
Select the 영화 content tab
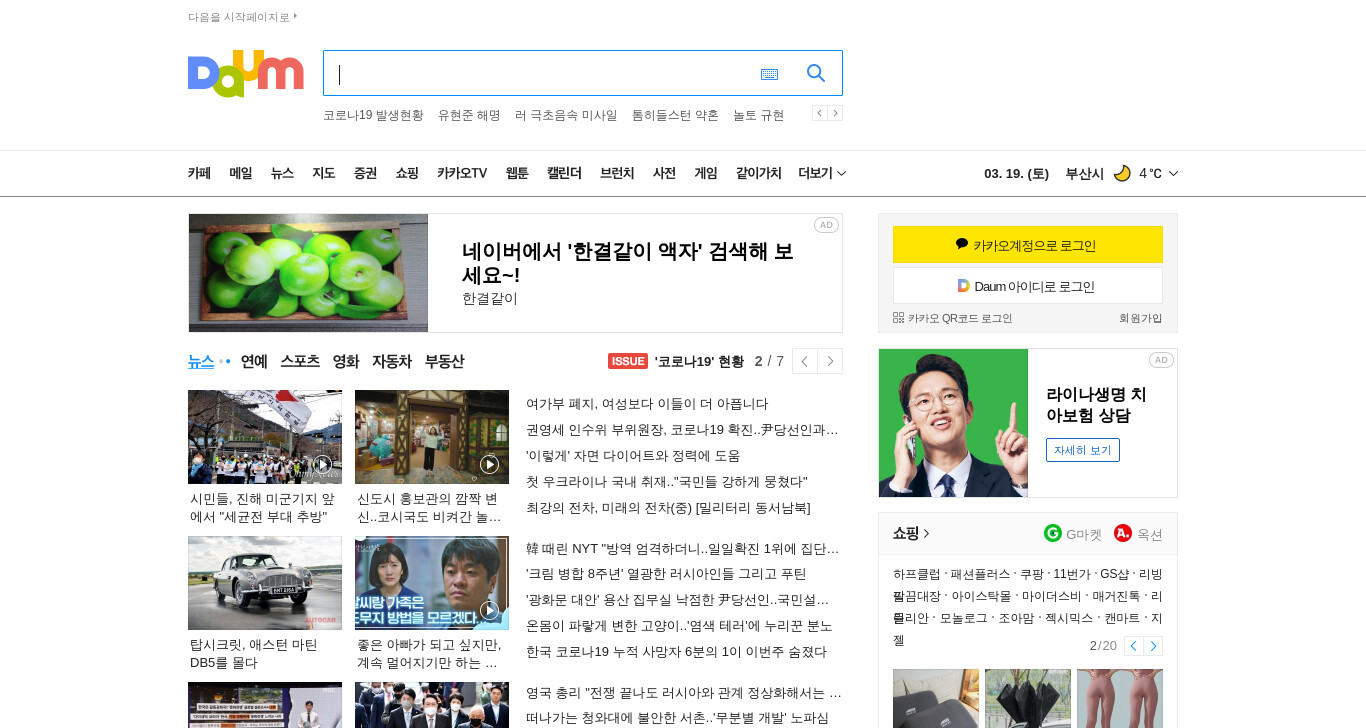coord(346,361)
